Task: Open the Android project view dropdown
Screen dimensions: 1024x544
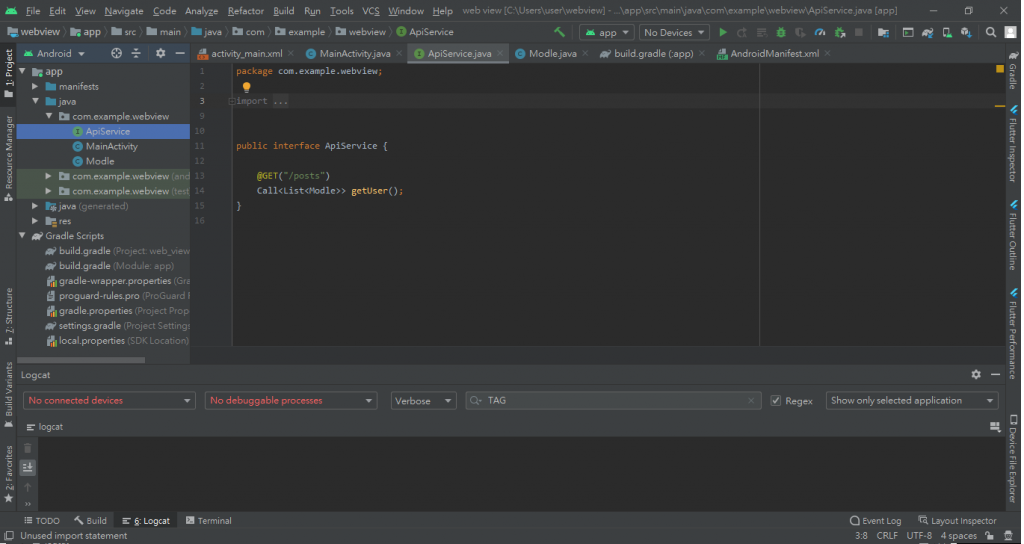Action: pyautogui.click(x=54, y=54)
